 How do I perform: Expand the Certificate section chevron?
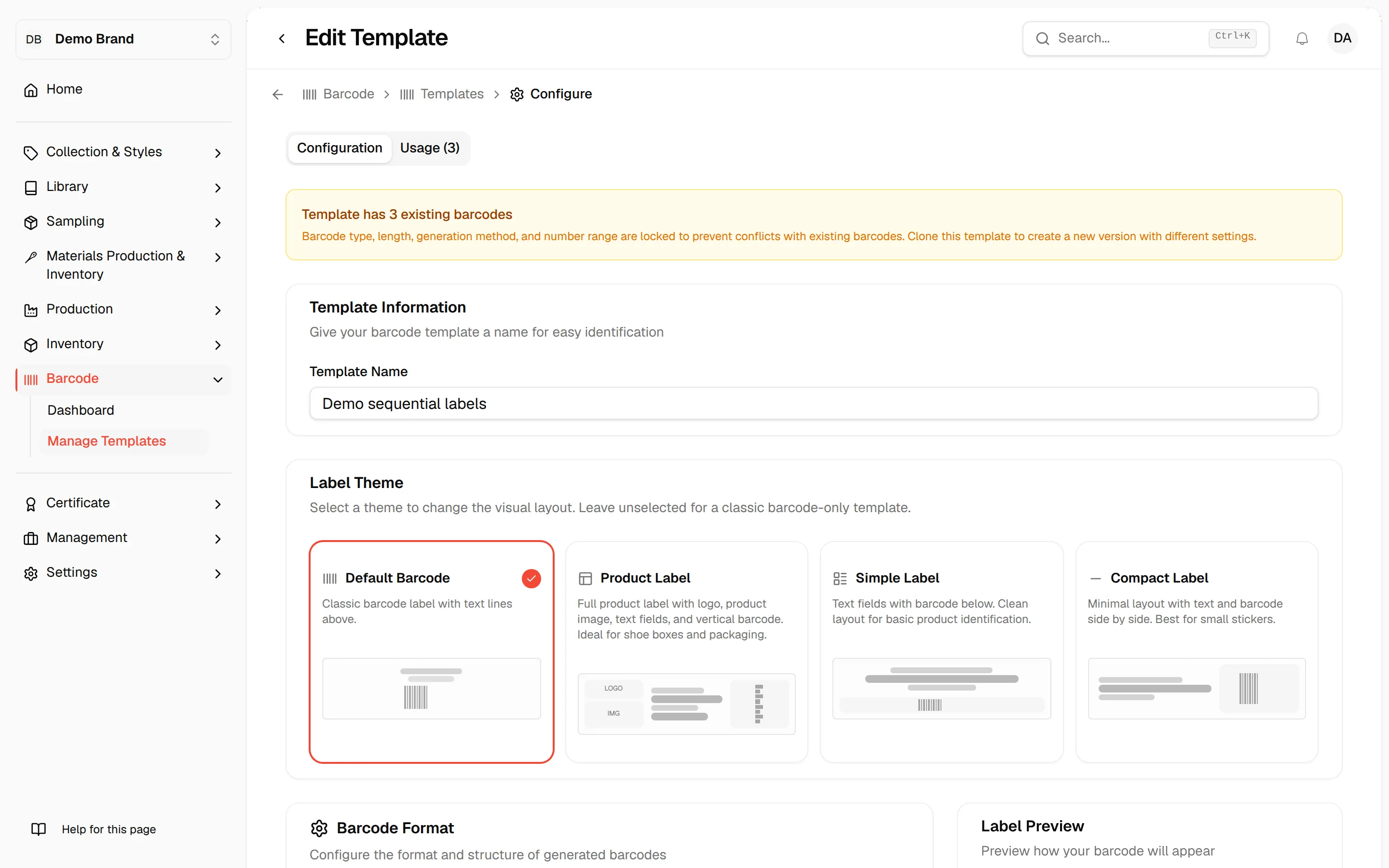tap(218, 503)
